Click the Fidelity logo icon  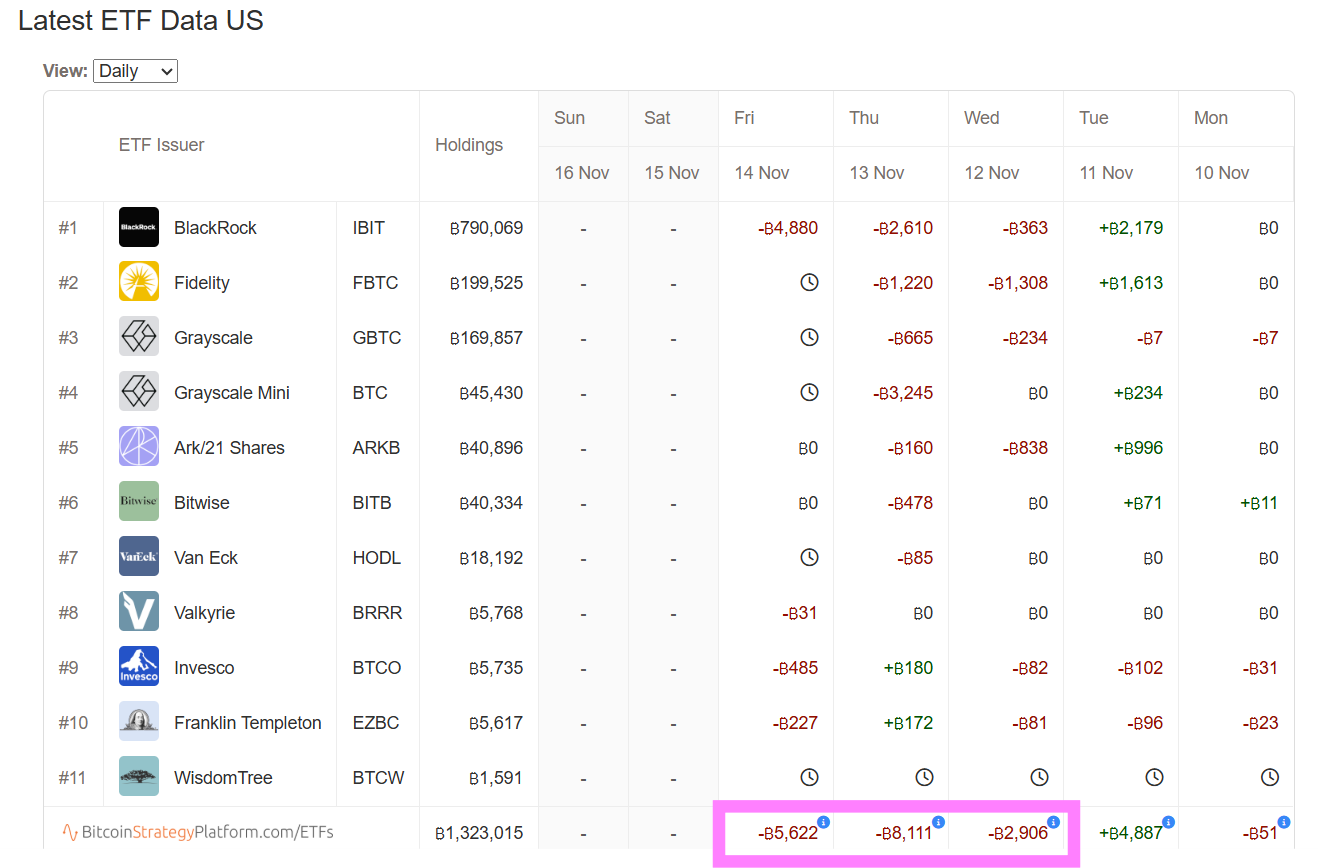coord(139,282)
